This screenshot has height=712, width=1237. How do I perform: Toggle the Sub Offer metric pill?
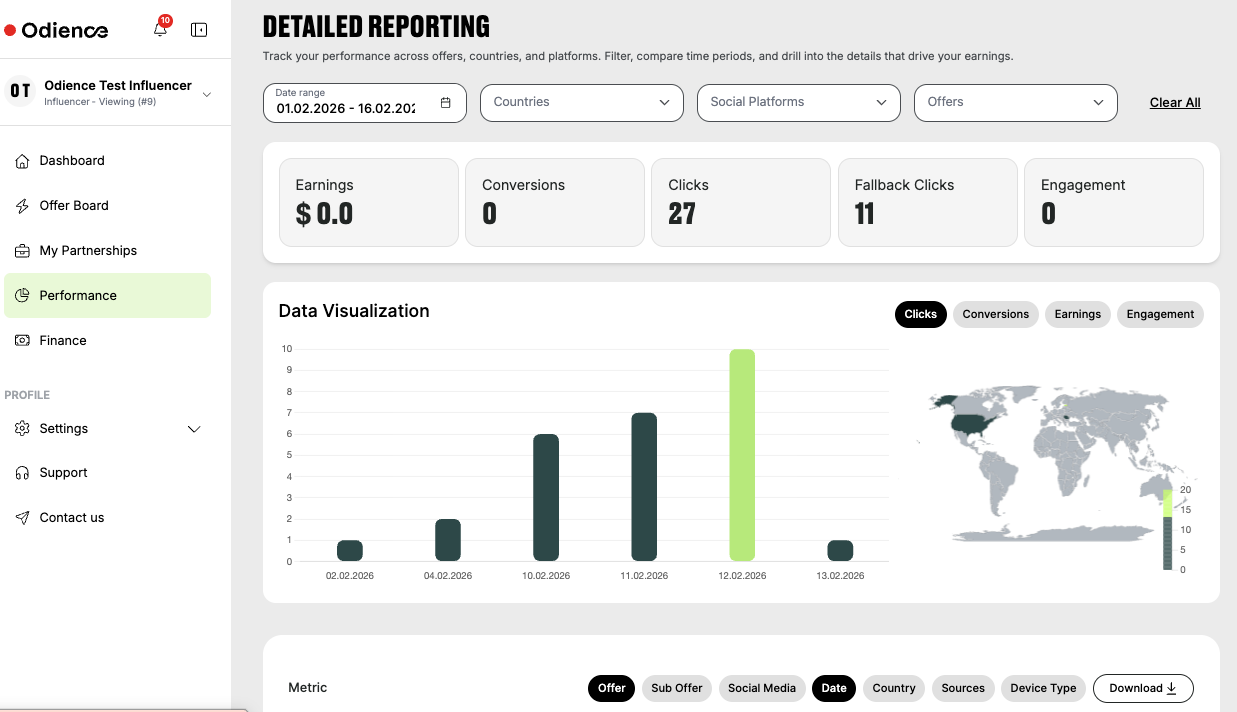(677, 688)
